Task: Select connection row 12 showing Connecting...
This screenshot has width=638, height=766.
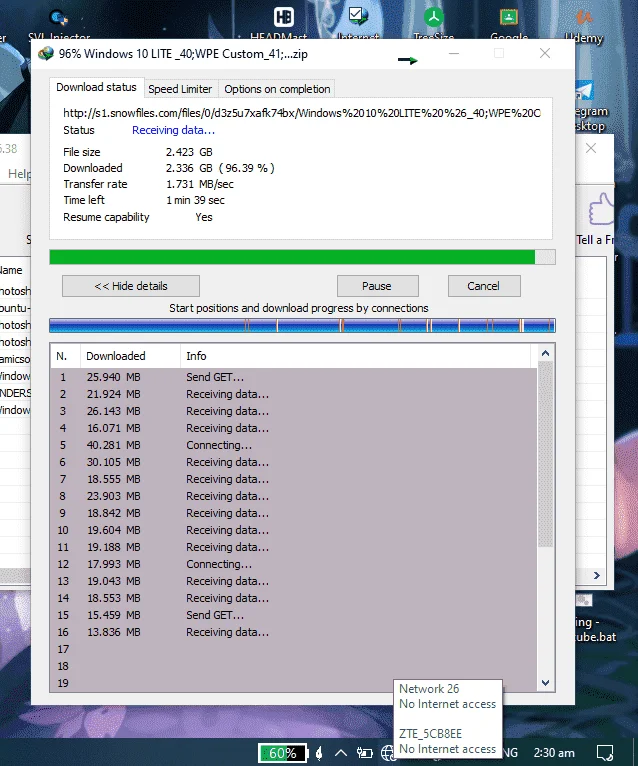Action: pos(293,564)
